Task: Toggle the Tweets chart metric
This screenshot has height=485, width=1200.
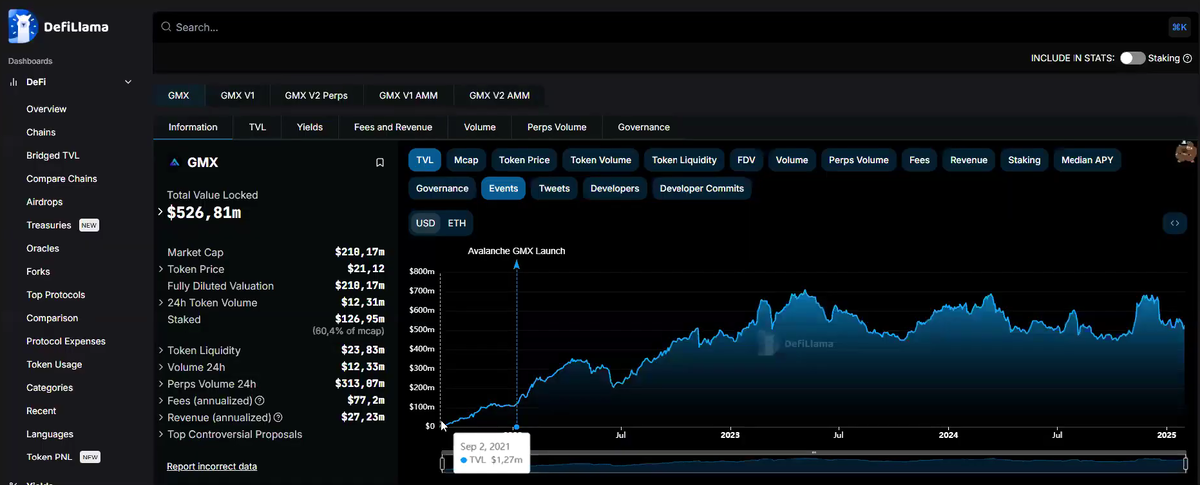Action: click(x=555, y=188)
